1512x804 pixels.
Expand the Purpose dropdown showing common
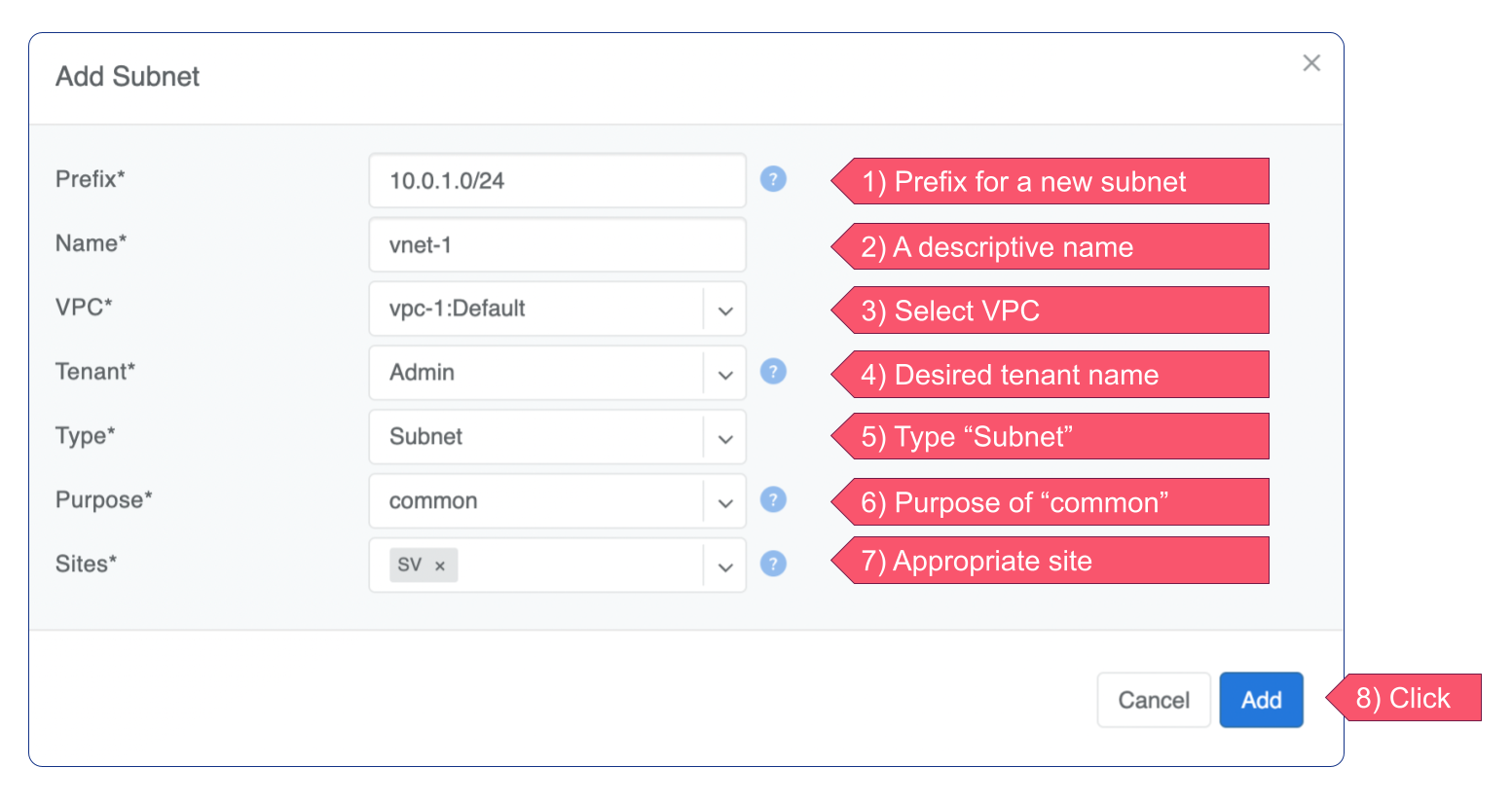(724, 500)
